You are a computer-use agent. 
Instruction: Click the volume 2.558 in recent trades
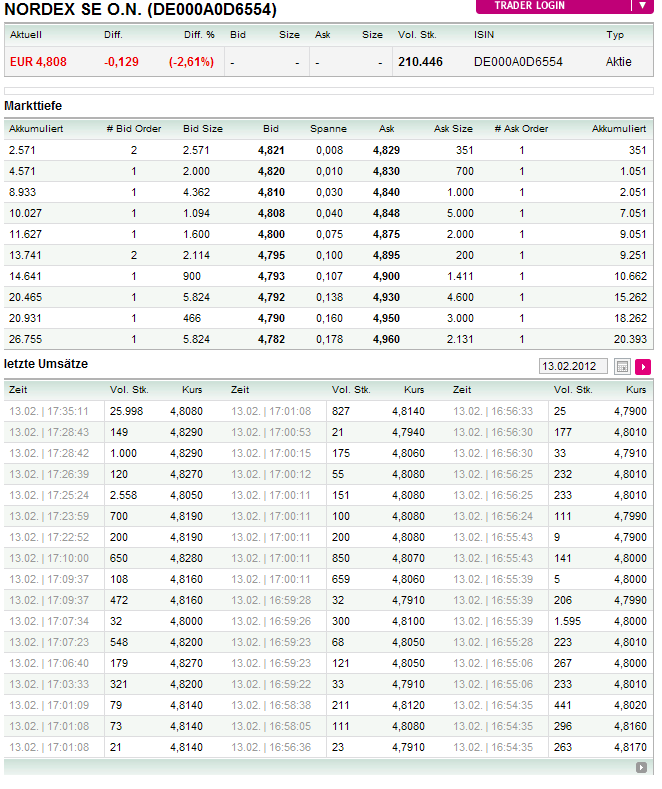click(x=123, y=496)
